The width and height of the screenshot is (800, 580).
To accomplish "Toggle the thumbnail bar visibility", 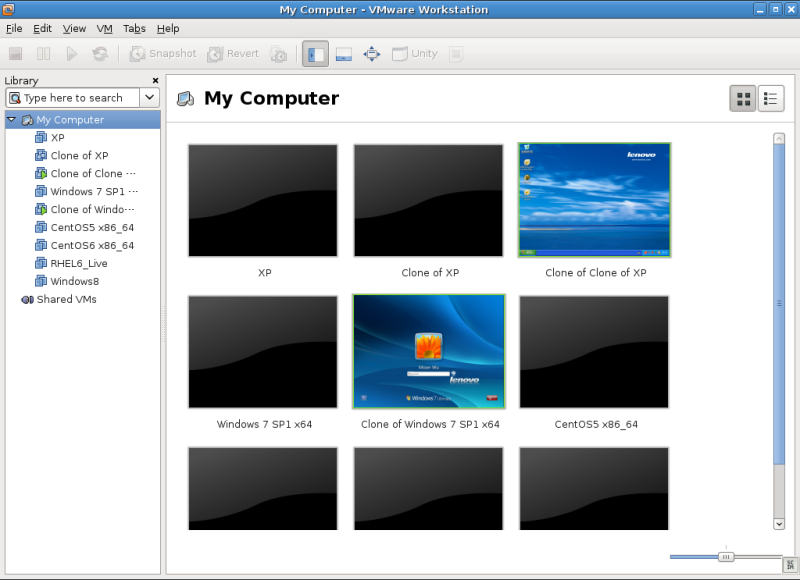I will (344, 53).
